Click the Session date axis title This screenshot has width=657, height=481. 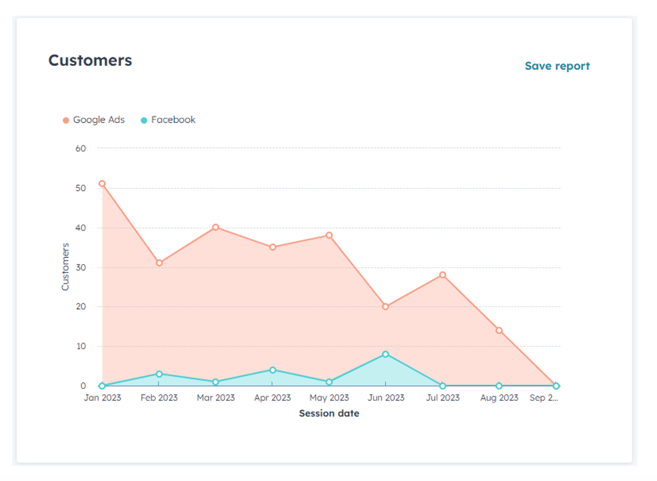pos(329,414)
